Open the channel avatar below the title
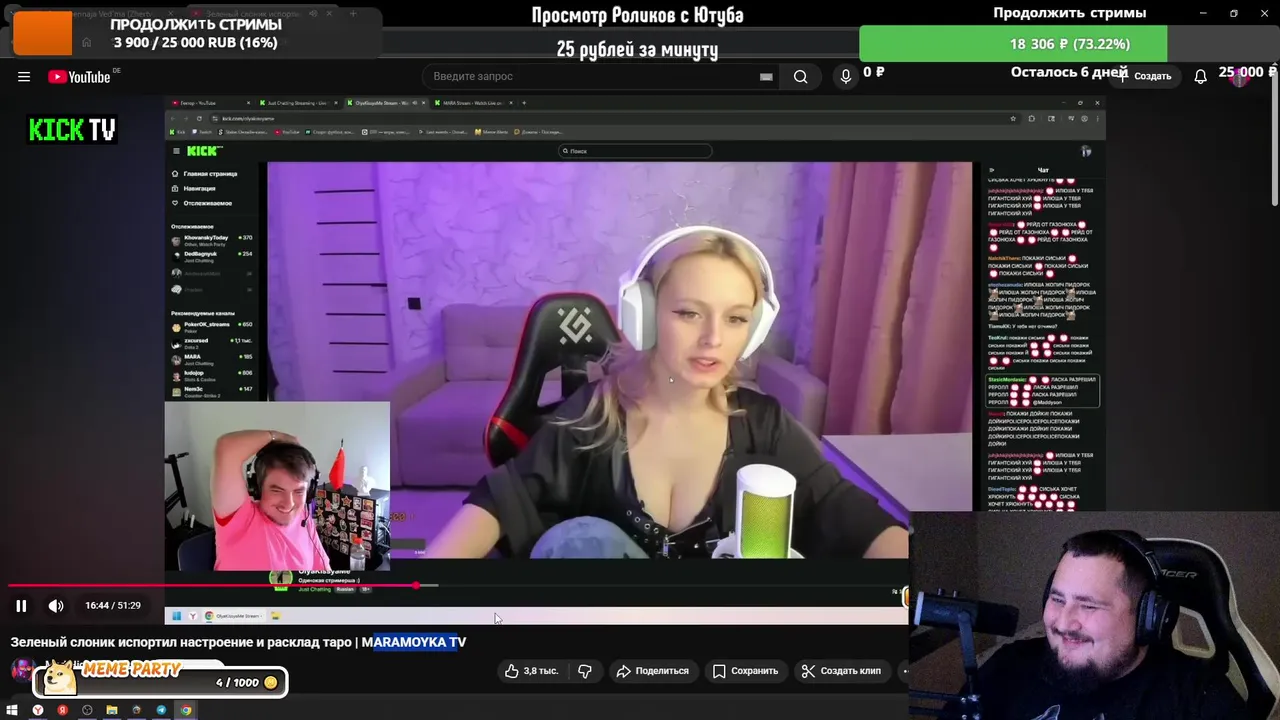Screen dimensions: 1280x720 [21, 670]
